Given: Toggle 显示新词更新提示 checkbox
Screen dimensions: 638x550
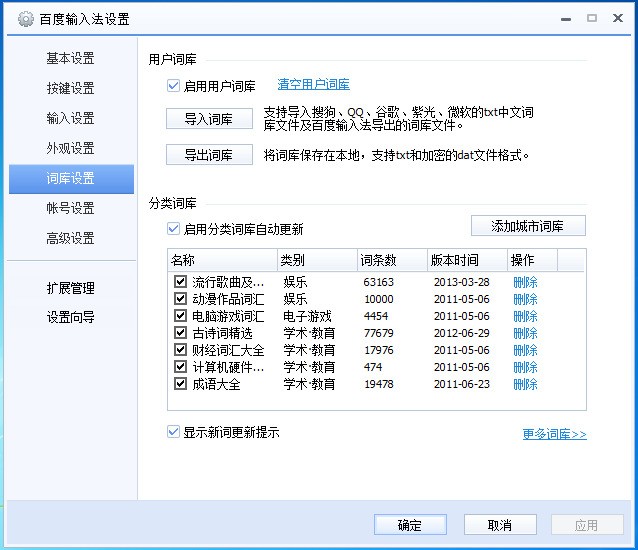Looking at the screenshot, I should tap(175, 432).
